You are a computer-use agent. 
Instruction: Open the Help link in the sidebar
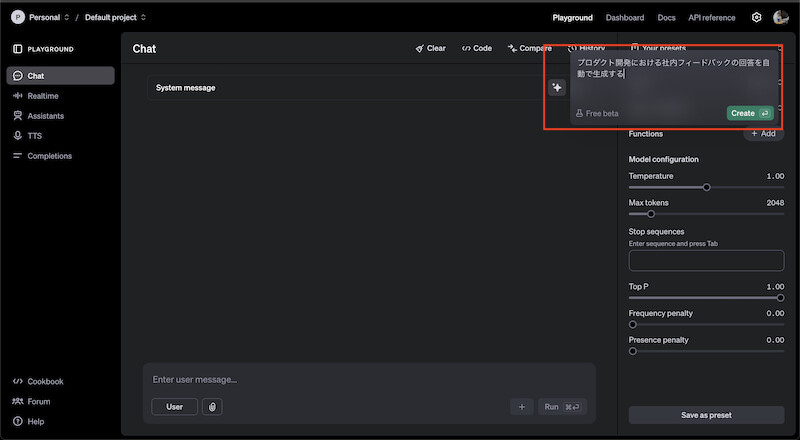35,421
